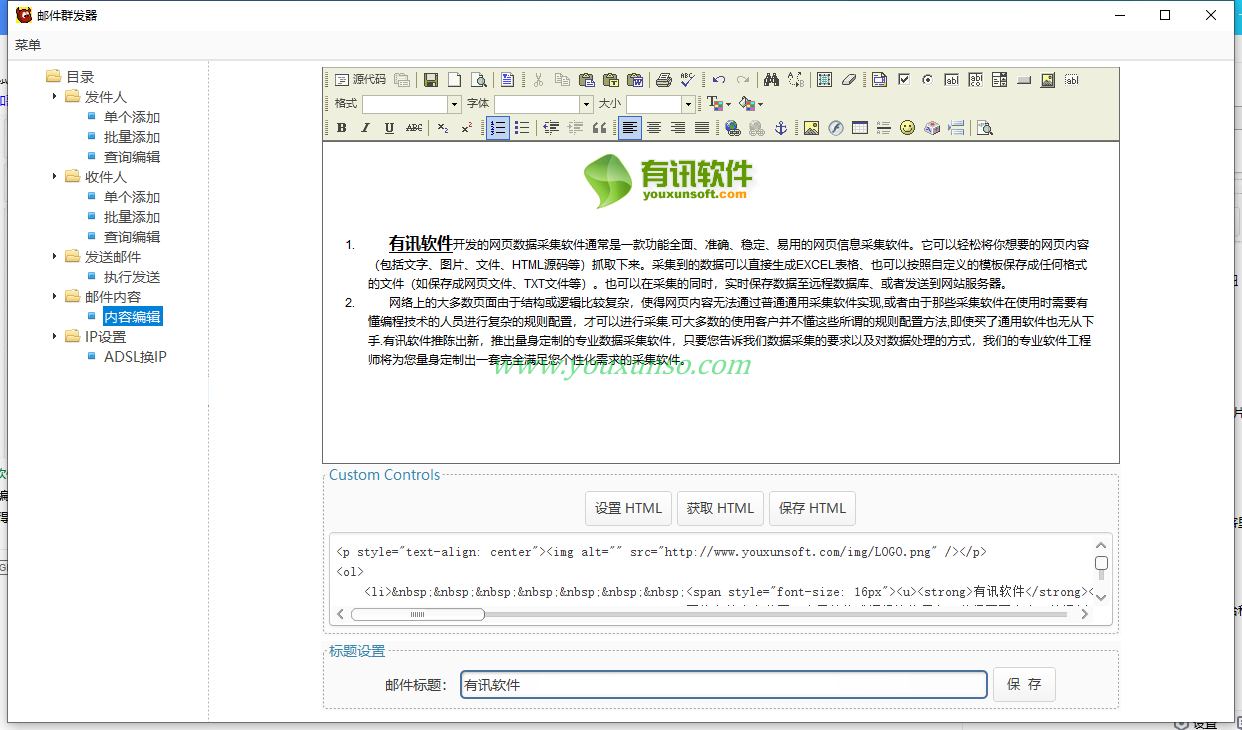The height and width of the screenshot is (730, 1242).
Task: Toggle Underline formatting
Action: pyautogui.click(x=389, y=128)
